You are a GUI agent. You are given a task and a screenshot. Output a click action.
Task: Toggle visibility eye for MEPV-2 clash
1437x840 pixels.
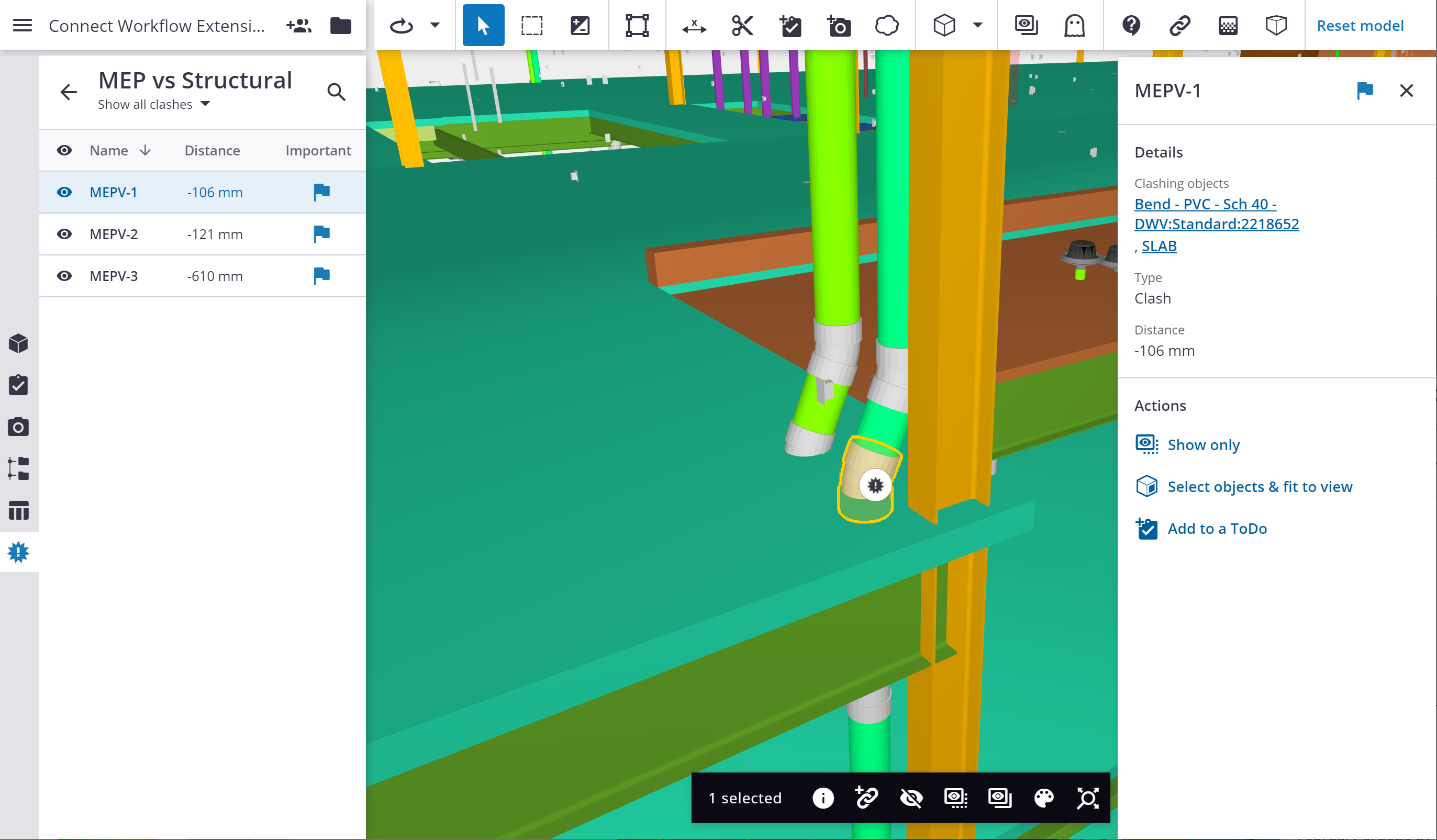tap(64, 234)
